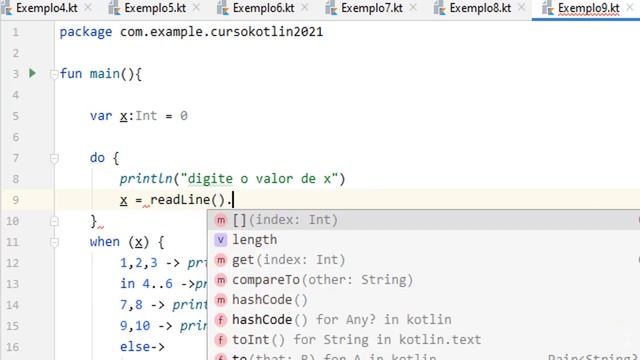The height and width of the screenshot is (360, 640).
Task: Switch to the Exemplo5.kt tab
Action: [x=155, y=8]
